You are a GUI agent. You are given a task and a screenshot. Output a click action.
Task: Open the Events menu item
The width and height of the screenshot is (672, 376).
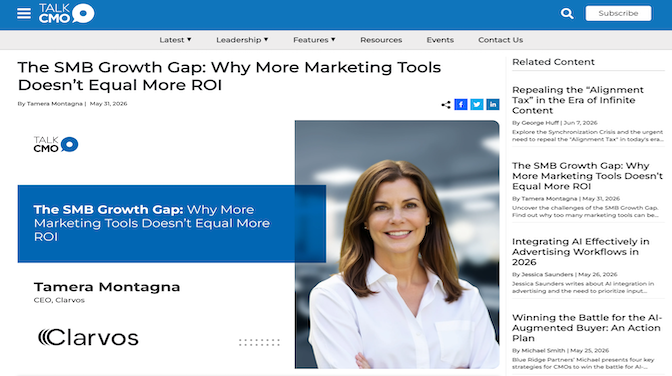(440, 40)
